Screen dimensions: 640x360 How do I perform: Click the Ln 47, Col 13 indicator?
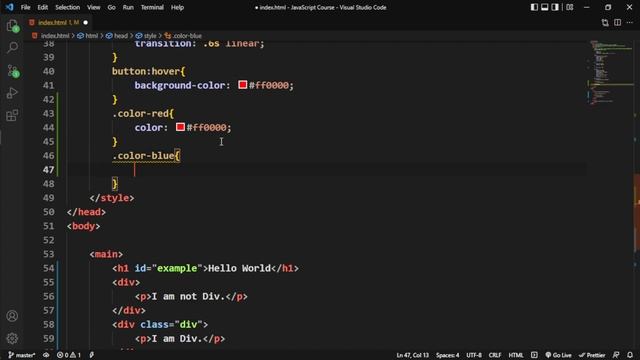click(412, 355)
